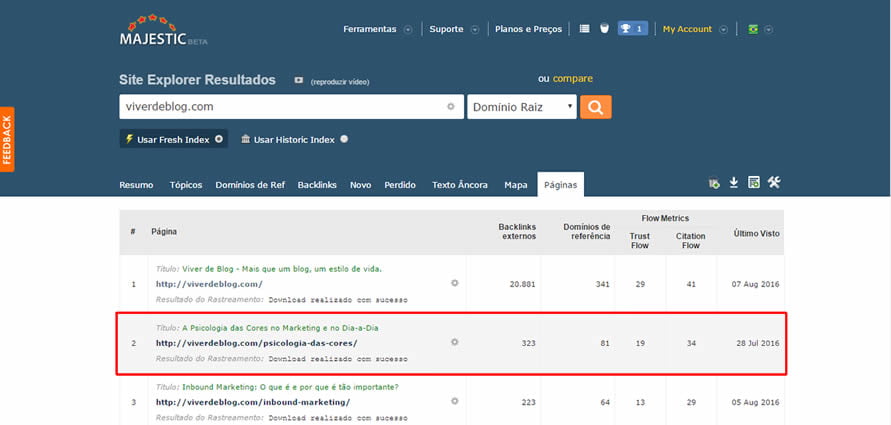Open the psicologia-das-cores URL link
This screenshot has height=425, width=891.
tap(257, 343)
